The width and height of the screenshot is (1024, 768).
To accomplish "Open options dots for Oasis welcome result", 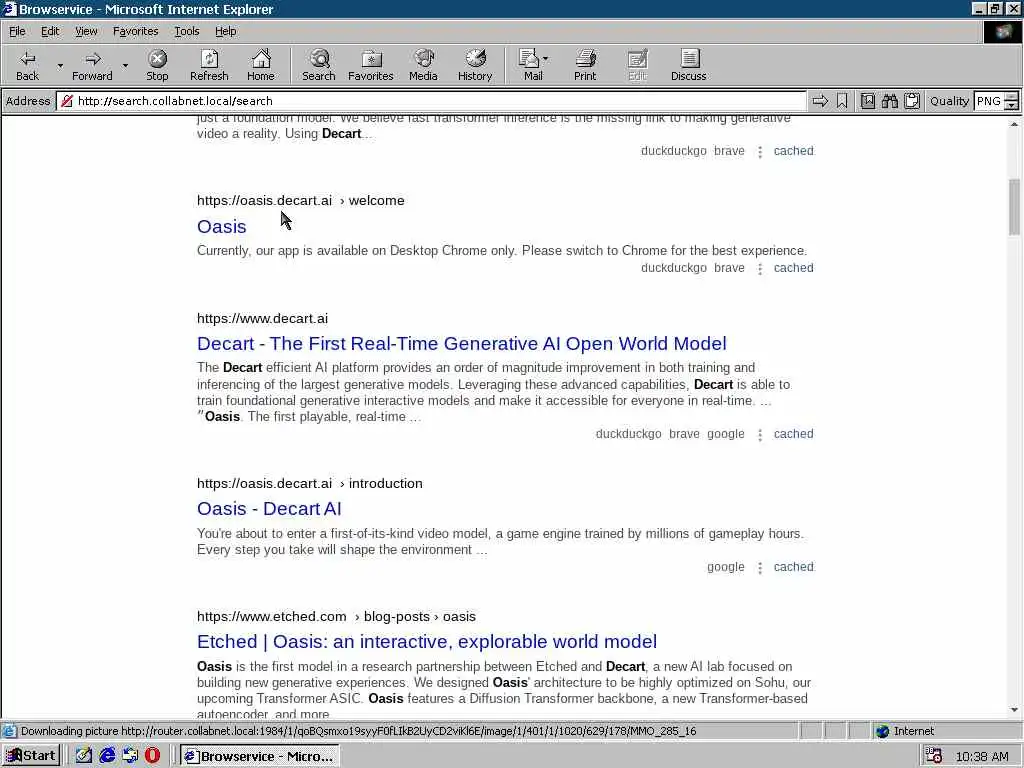I will (x=760, y=268).
